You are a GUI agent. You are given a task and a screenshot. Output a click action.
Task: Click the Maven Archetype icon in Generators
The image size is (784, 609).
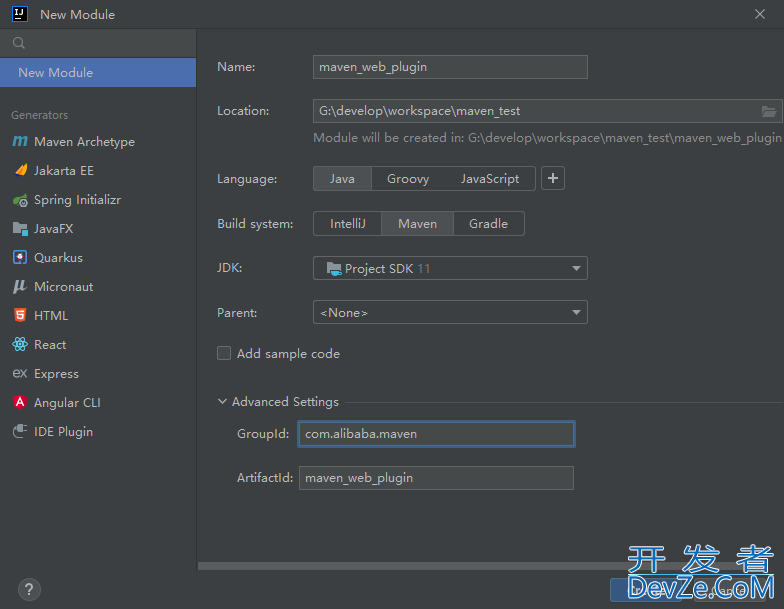(x=20, y=142)
